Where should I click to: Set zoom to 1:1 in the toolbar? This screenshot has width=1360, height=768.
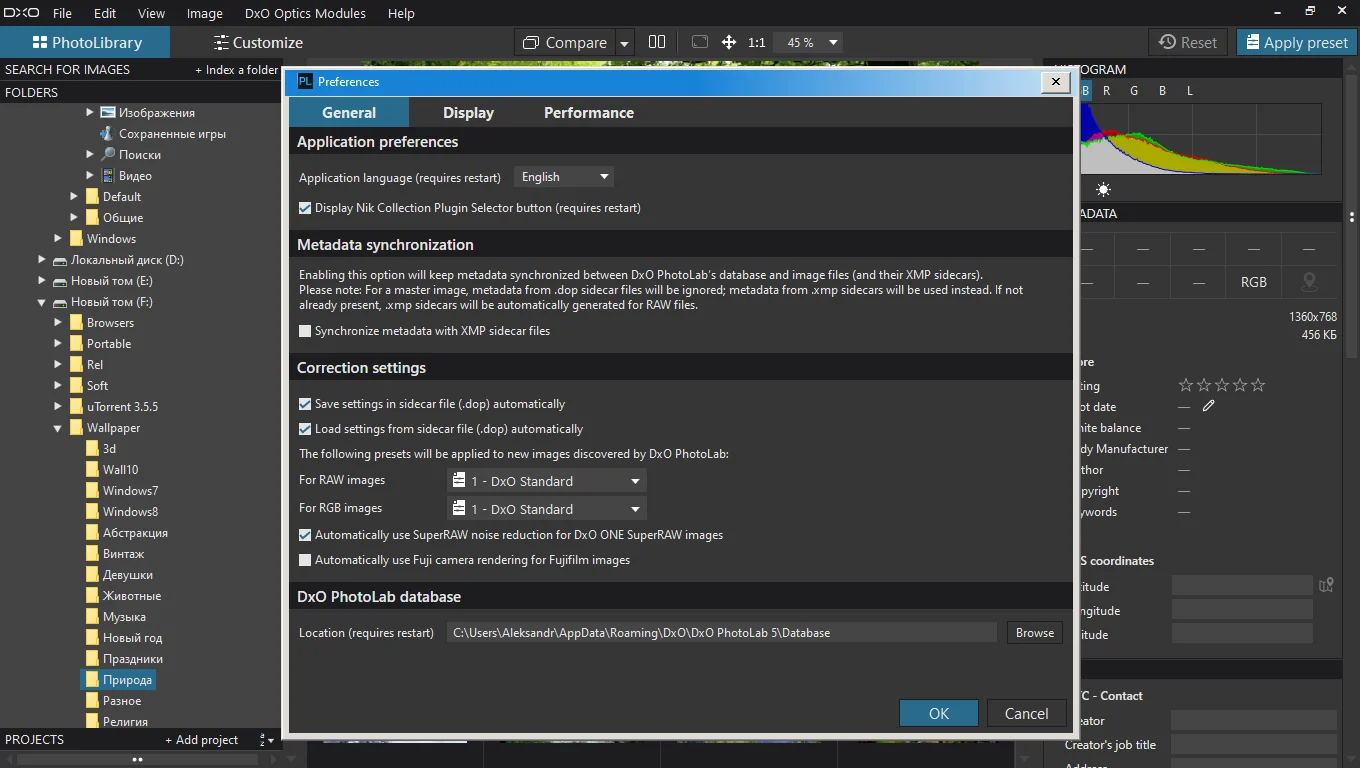pos(756,43)
